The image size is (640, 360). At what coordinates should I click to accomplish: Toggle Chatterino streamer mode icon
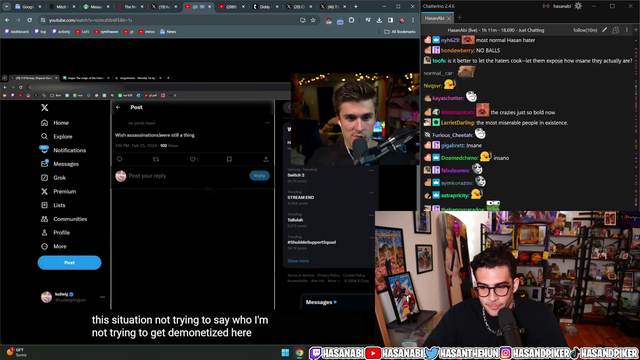[546, 6]
